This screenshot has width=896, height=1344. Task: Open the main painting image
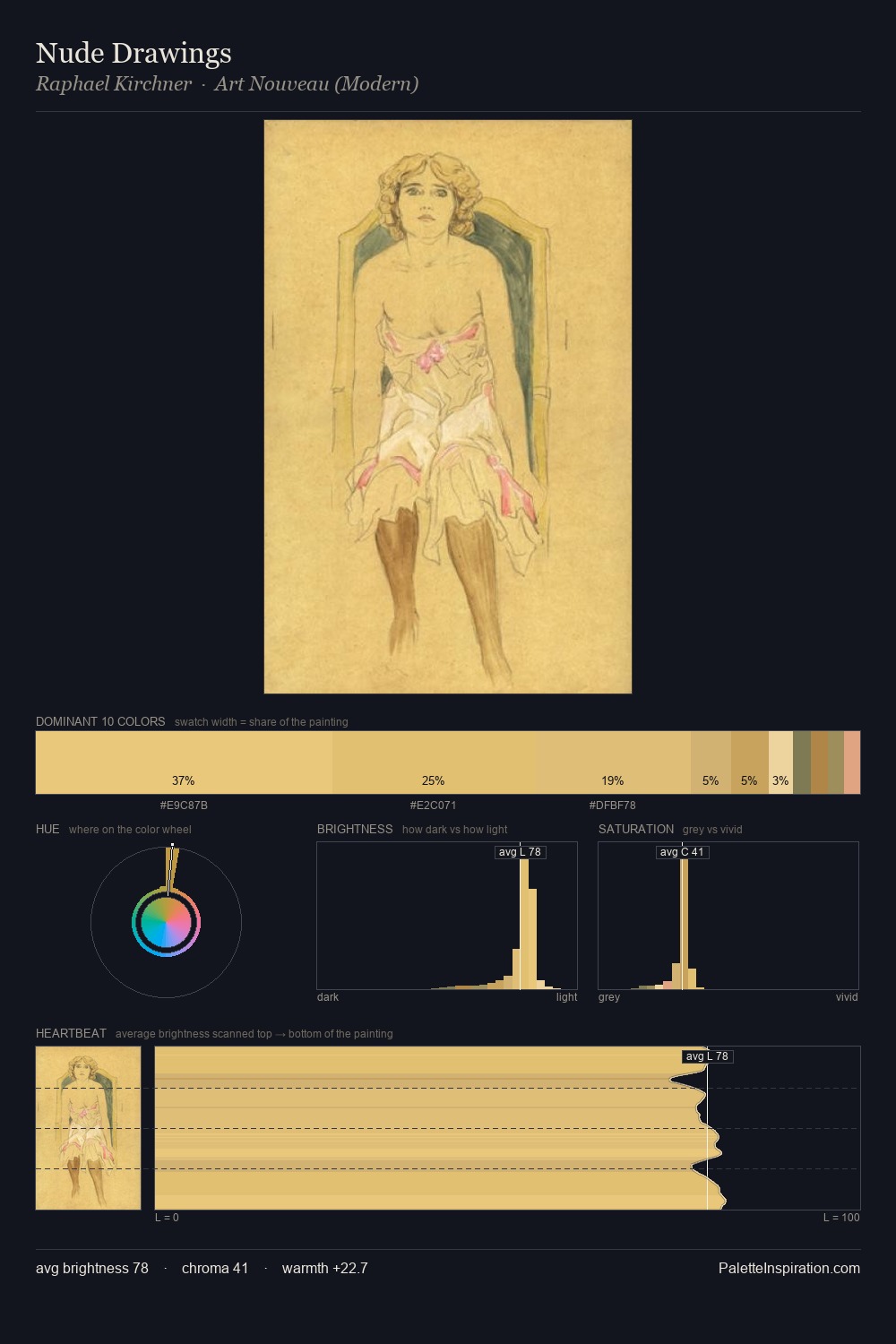coord(448,407)
